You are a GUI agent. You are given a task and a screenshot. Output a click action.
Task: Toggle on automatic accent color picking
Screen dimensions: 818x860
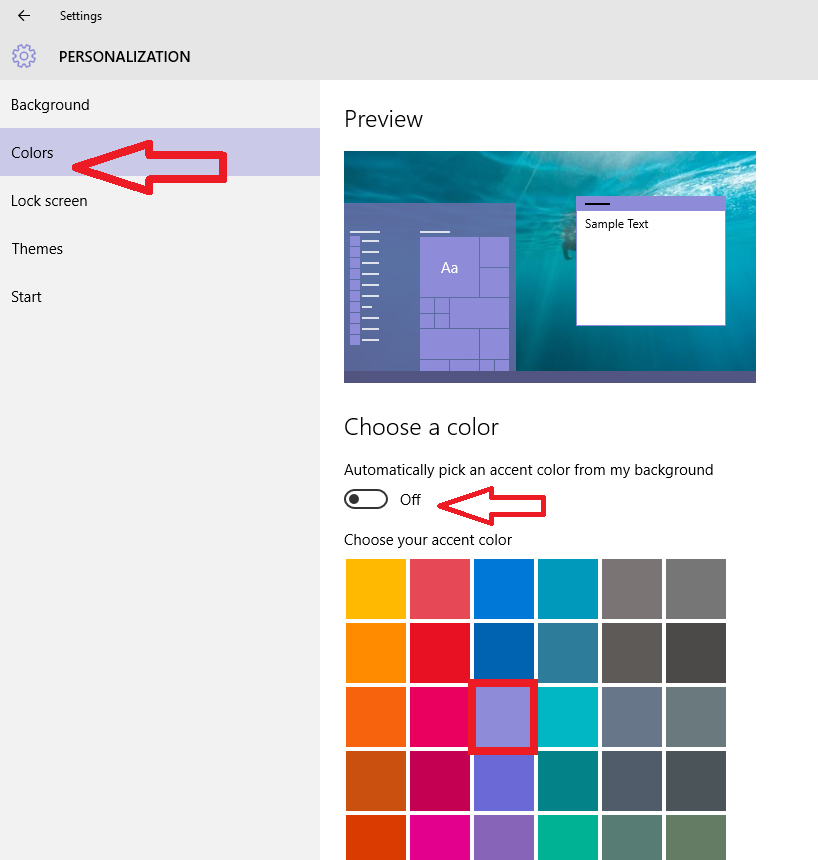click(x=365, y=498)
